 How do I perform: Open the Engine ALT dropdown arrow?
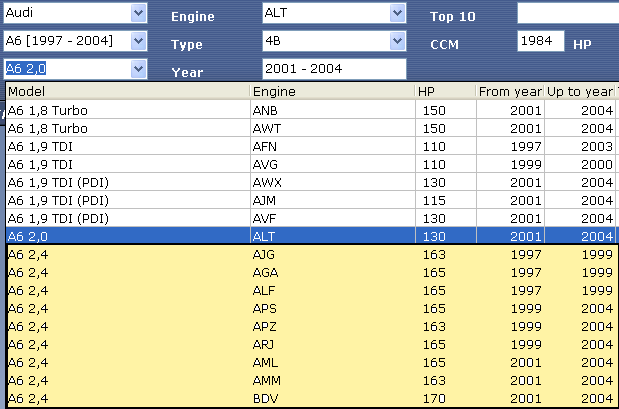tap(397, 13)
